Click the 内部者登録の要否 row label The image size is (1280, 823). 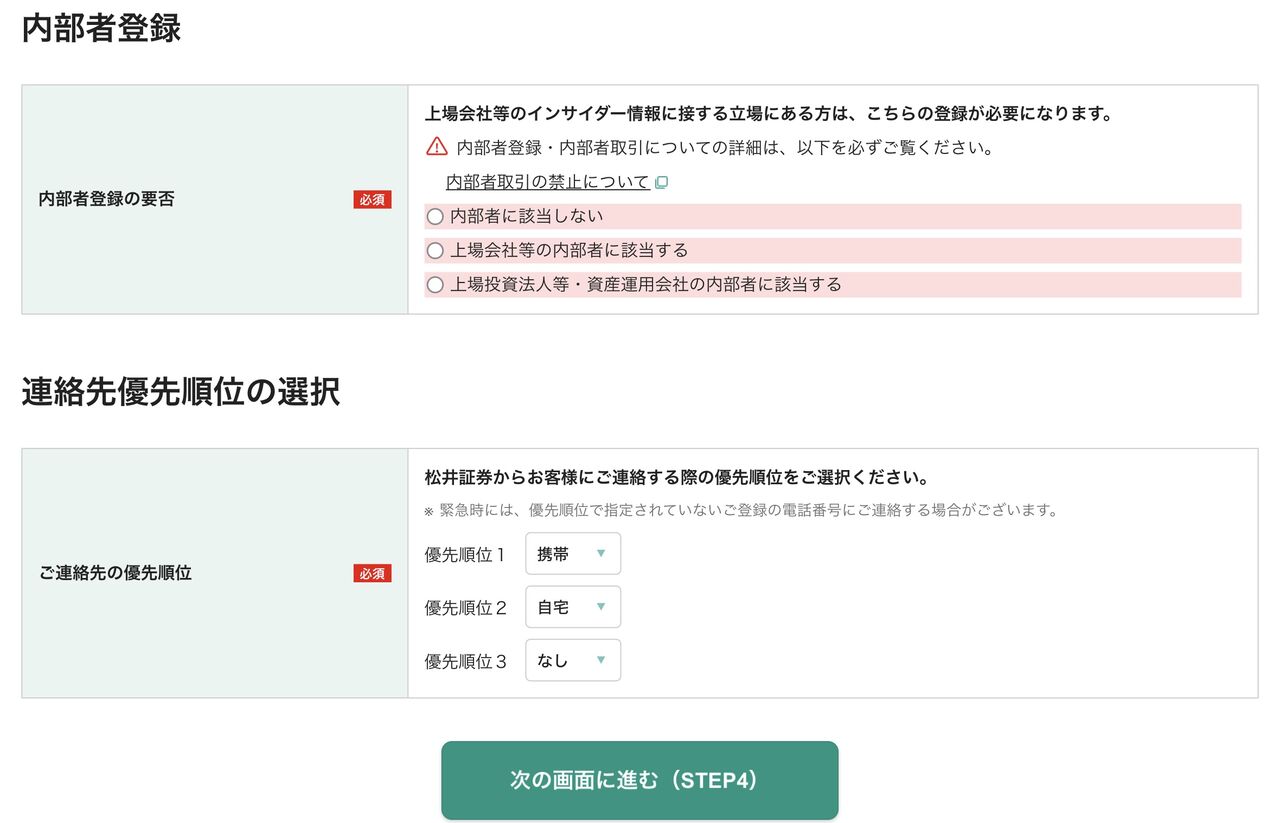point(106,199)
